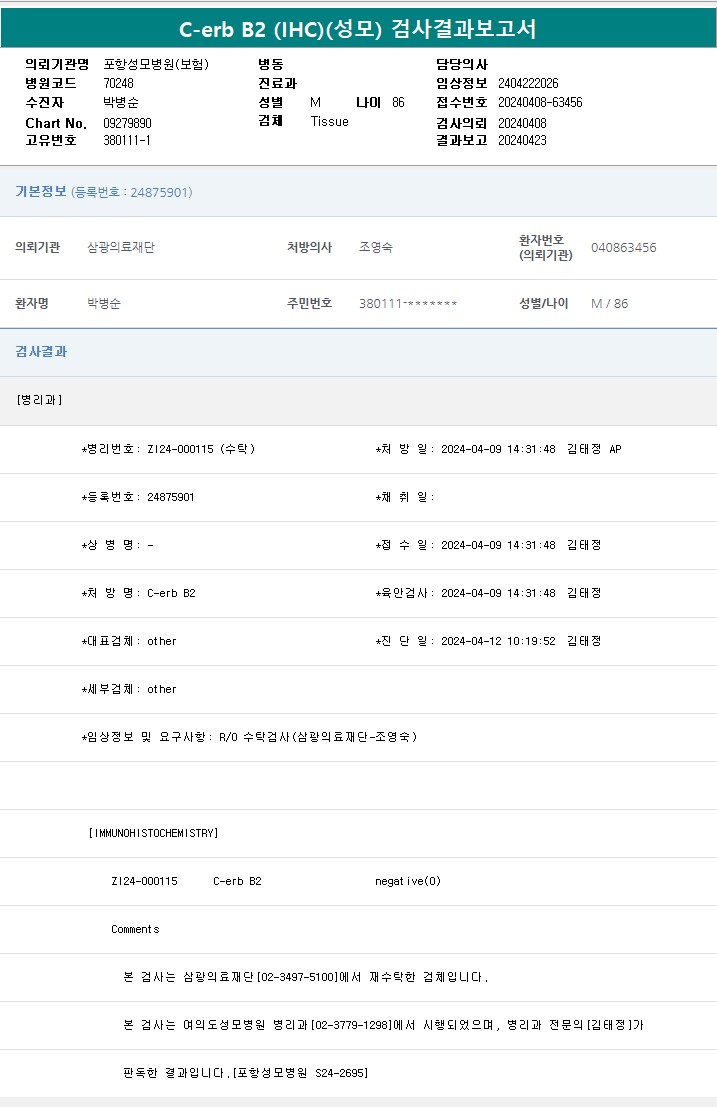Screen dimensions: 717x1107
Task: Click the 환자번호 value 040863456
Action: 623,247
